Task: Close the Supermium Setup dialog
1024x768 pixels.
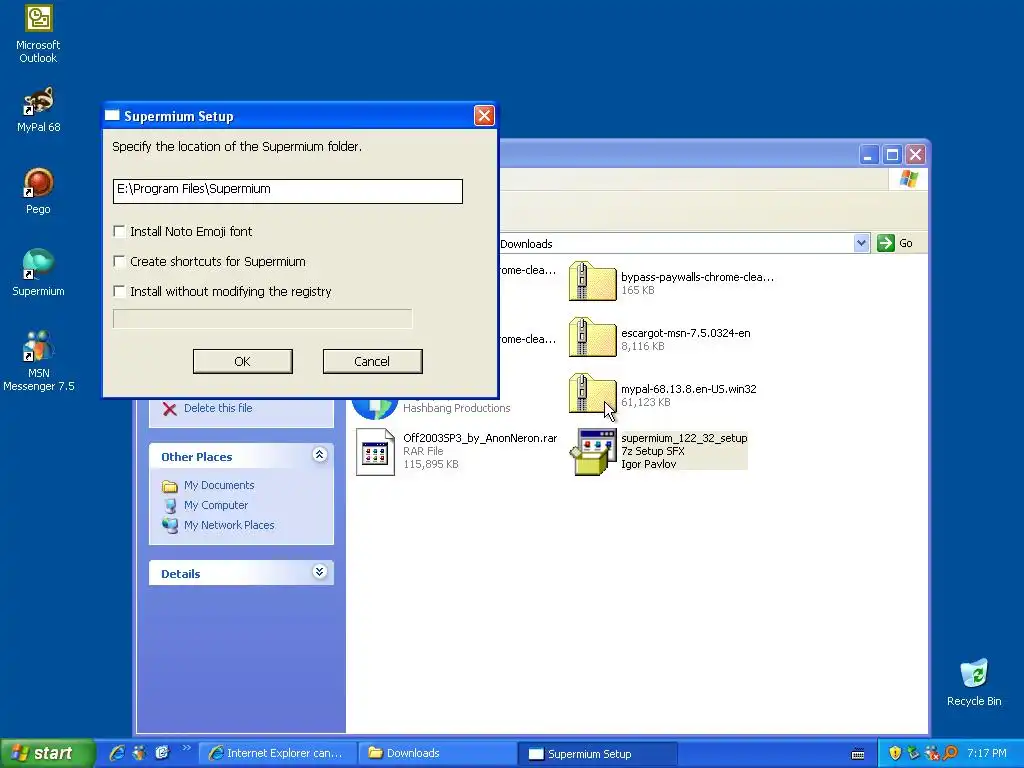Action: coord(484,116)
